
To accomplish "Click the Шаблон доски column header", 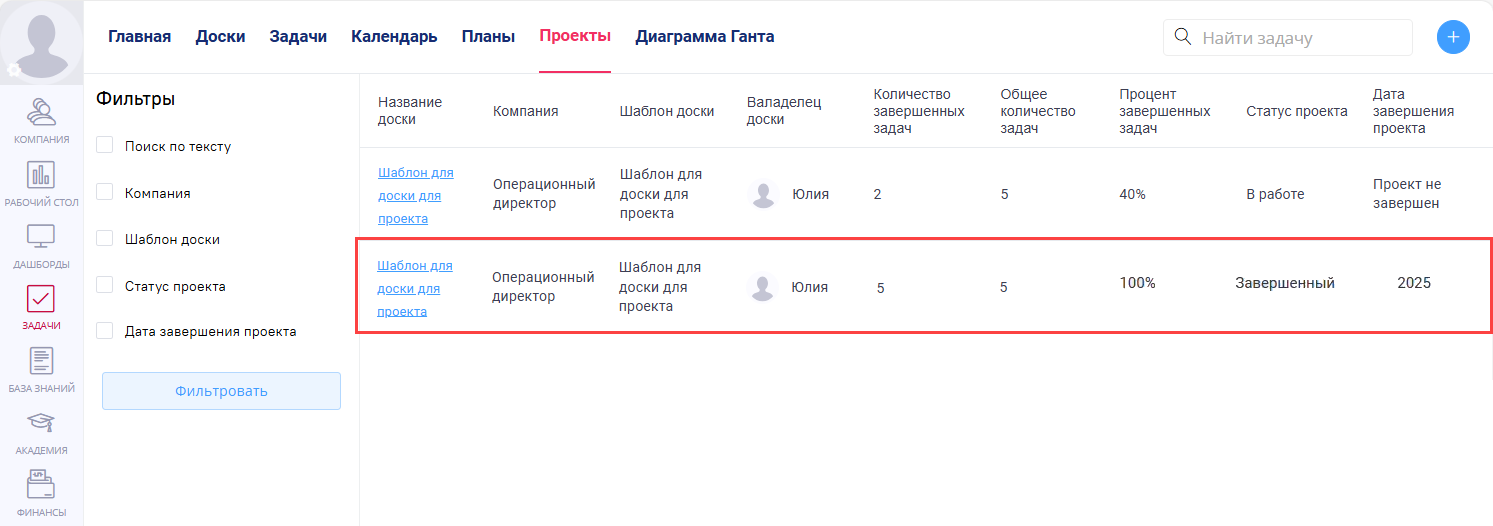I will [667, 111].
